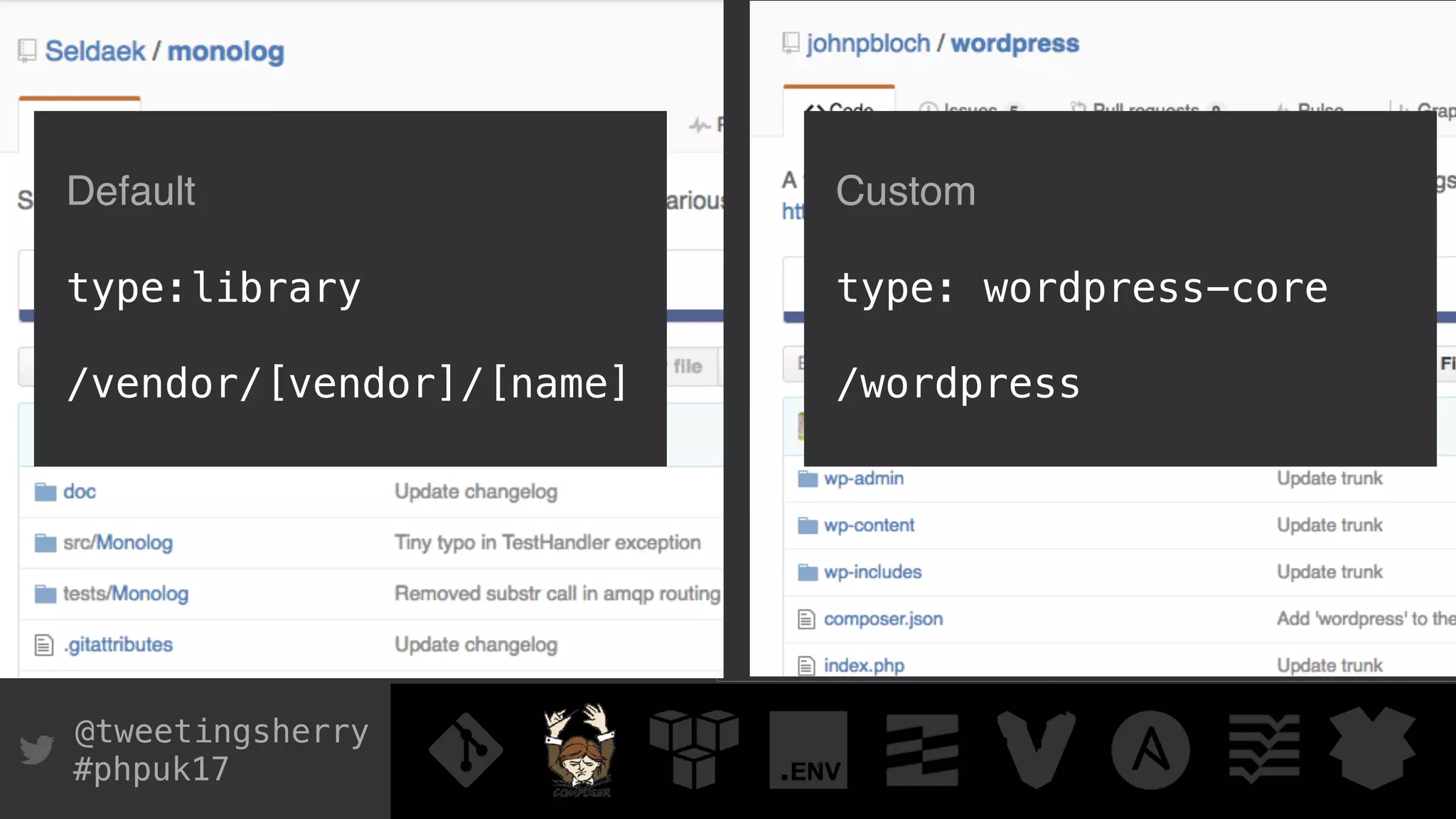Open the monolog repository link
This screenshot has height=819, width=1456.
click(x=225, y=51)
